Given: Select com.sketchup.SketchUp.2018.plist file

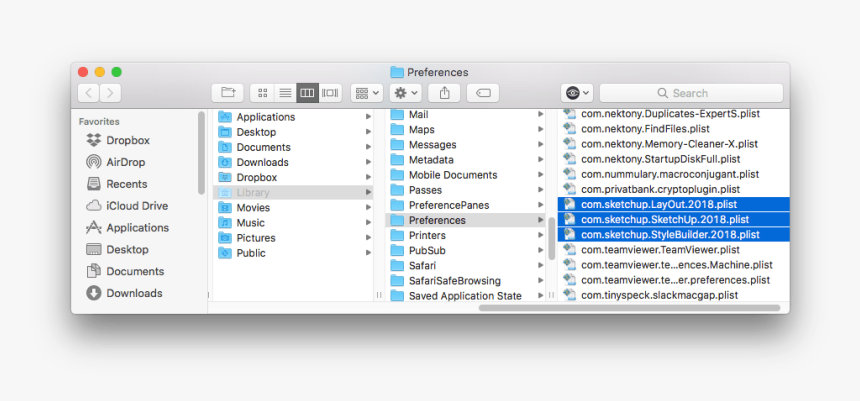Looking at the screenshot, I should 674,219.
